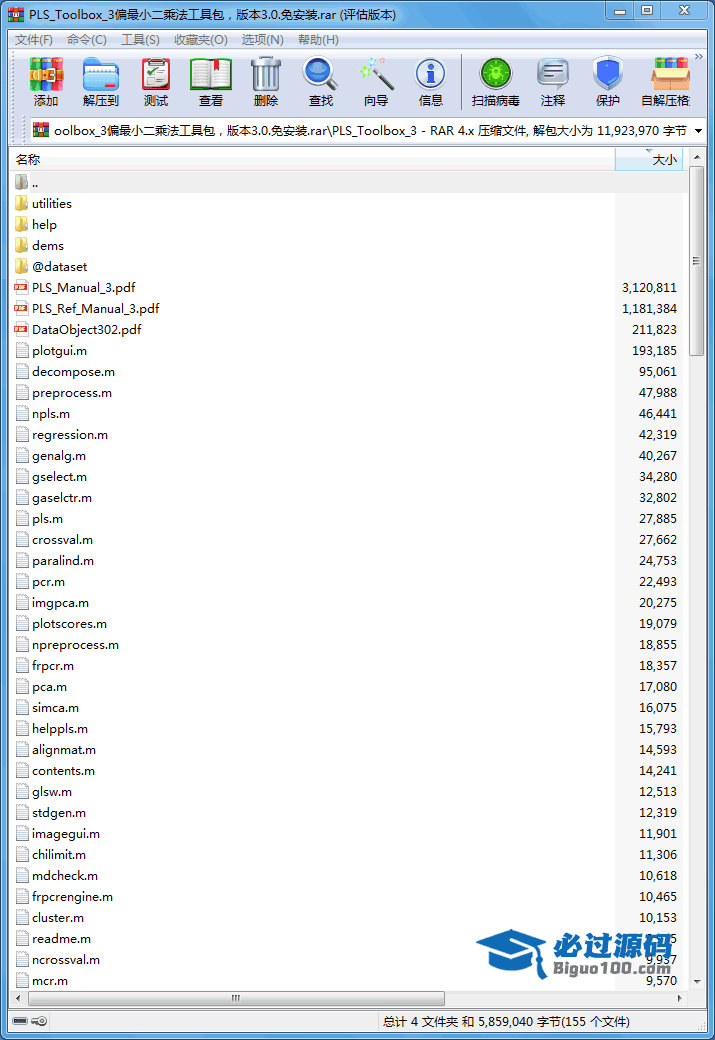Launch the Wizard (向导) wand icon
Image resolution: width=715 pixels, height=1040 pixels.
click(376, 80)
